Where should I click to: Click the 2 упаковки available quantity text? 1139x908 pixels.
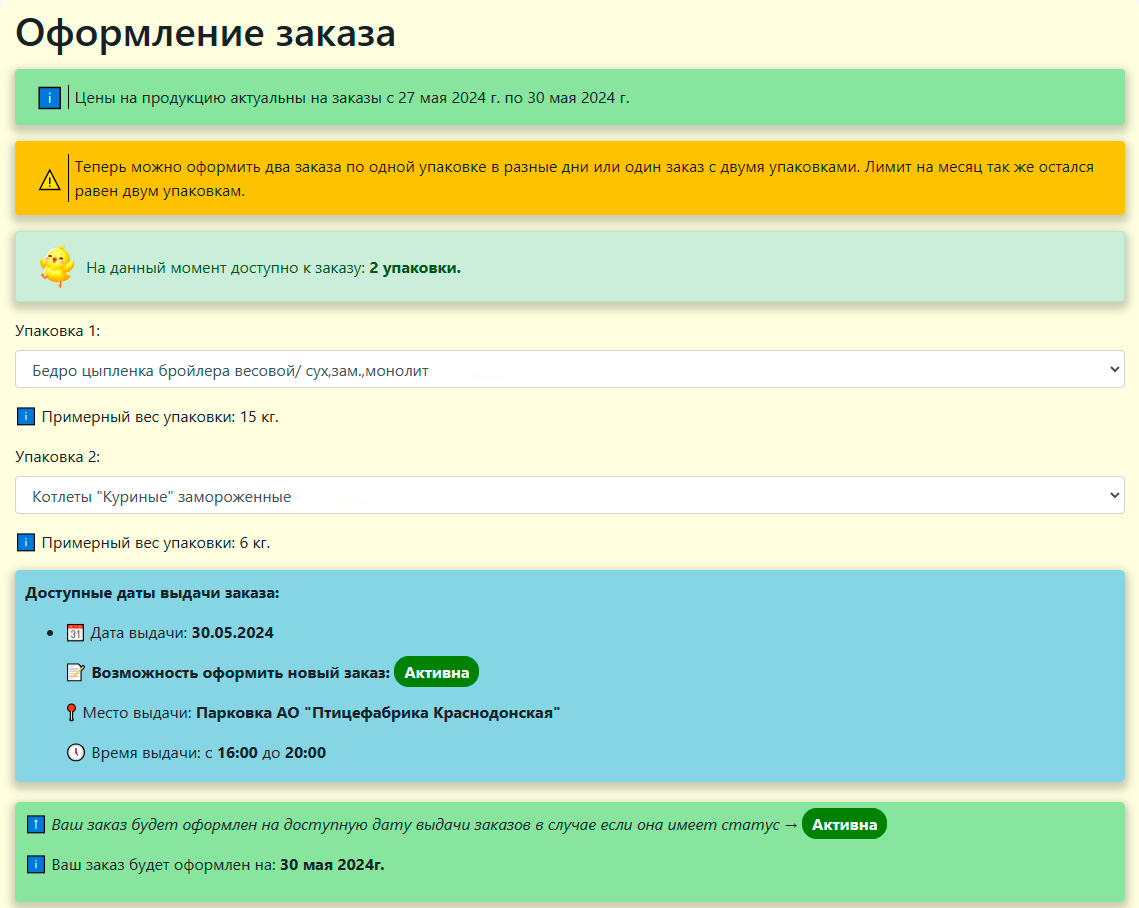coord(415,268)
